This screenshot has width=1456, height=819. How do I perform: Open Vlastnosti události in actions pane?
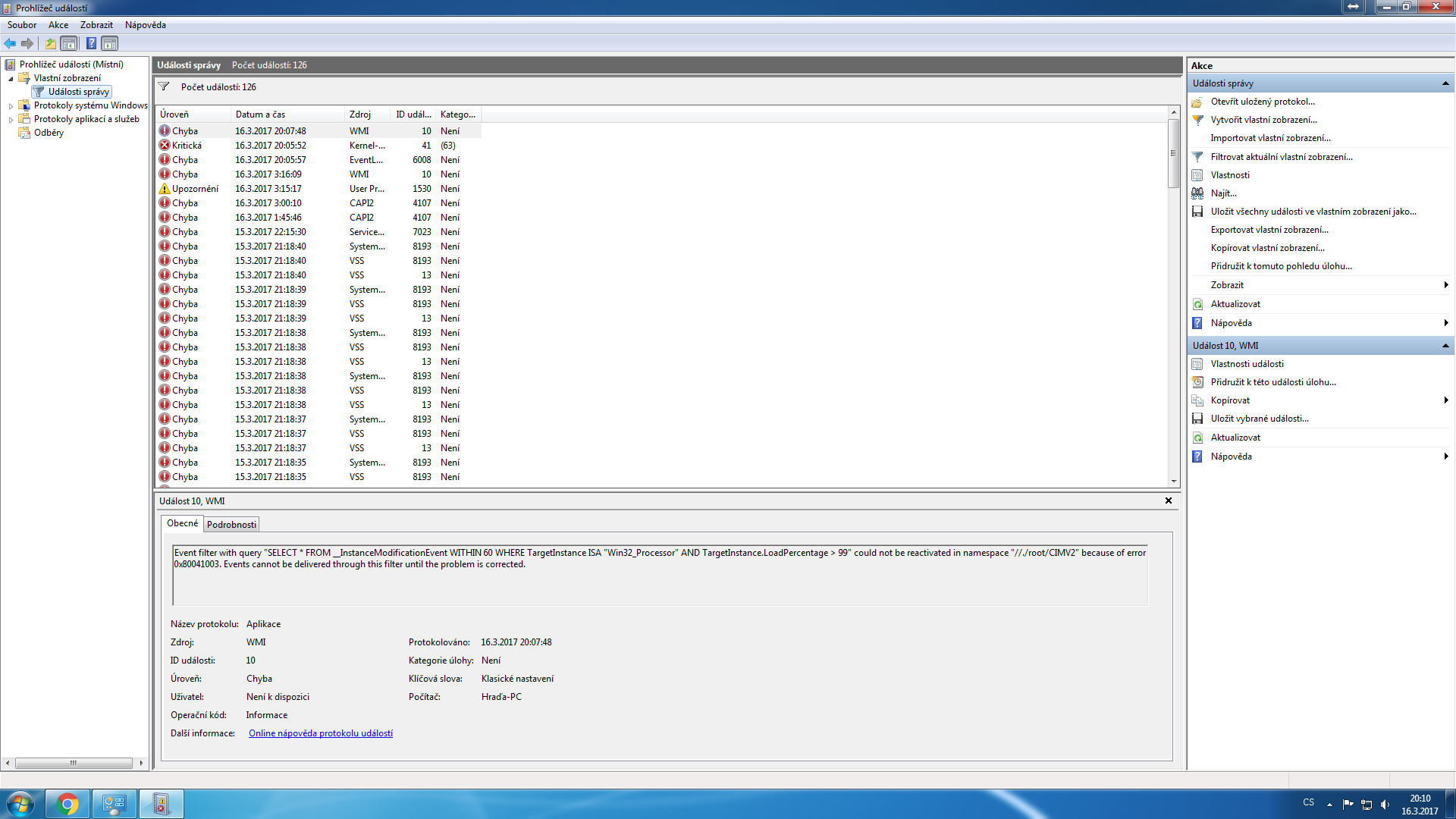[1247, 364]
